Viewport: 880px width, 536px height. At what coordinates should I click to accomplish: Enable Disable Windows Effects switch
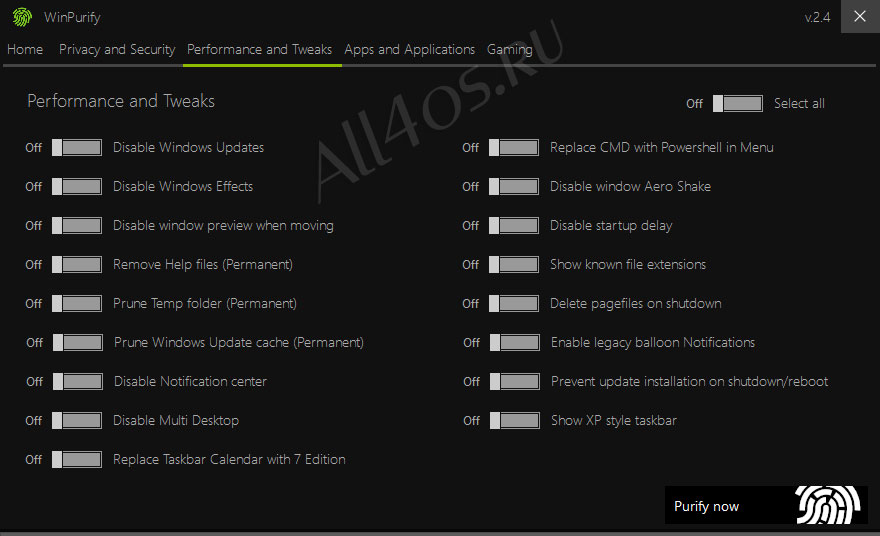(77, 186)
